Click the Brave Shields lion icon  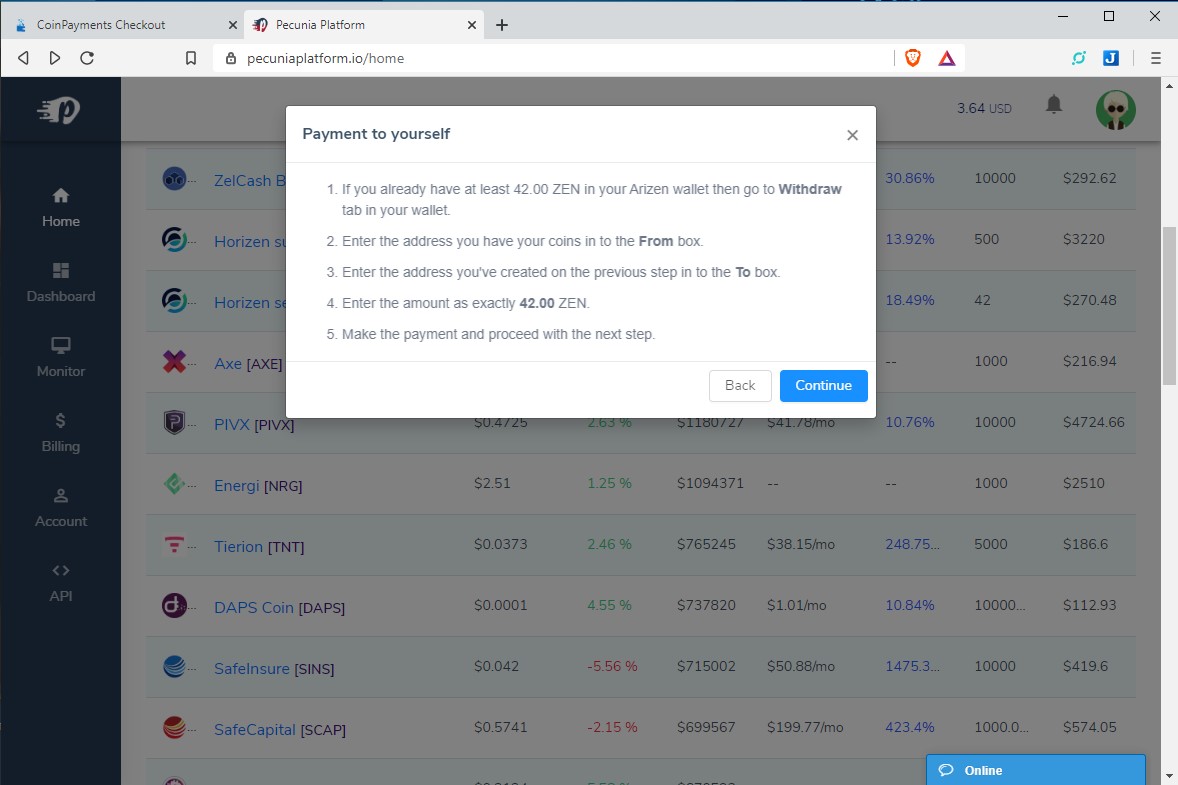[x=913, y=58]
